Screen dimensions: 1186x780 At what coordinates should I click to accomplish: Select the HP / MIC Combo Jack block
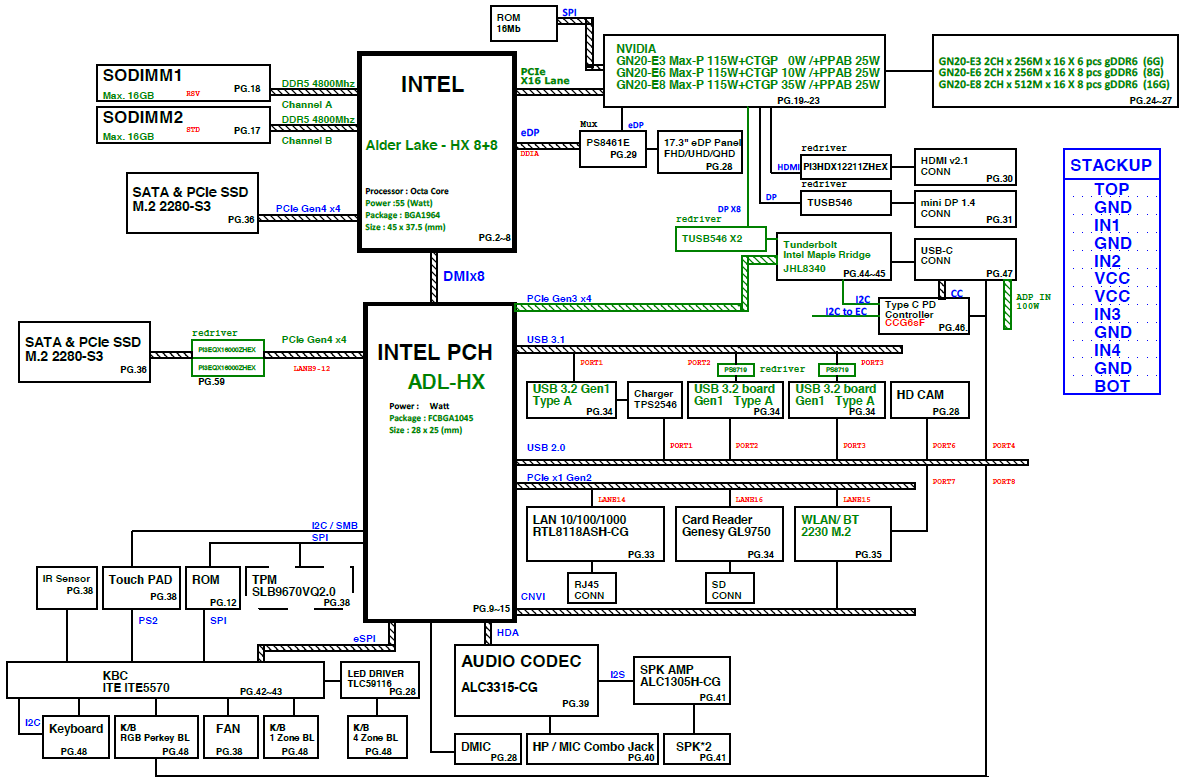[592, 749]
